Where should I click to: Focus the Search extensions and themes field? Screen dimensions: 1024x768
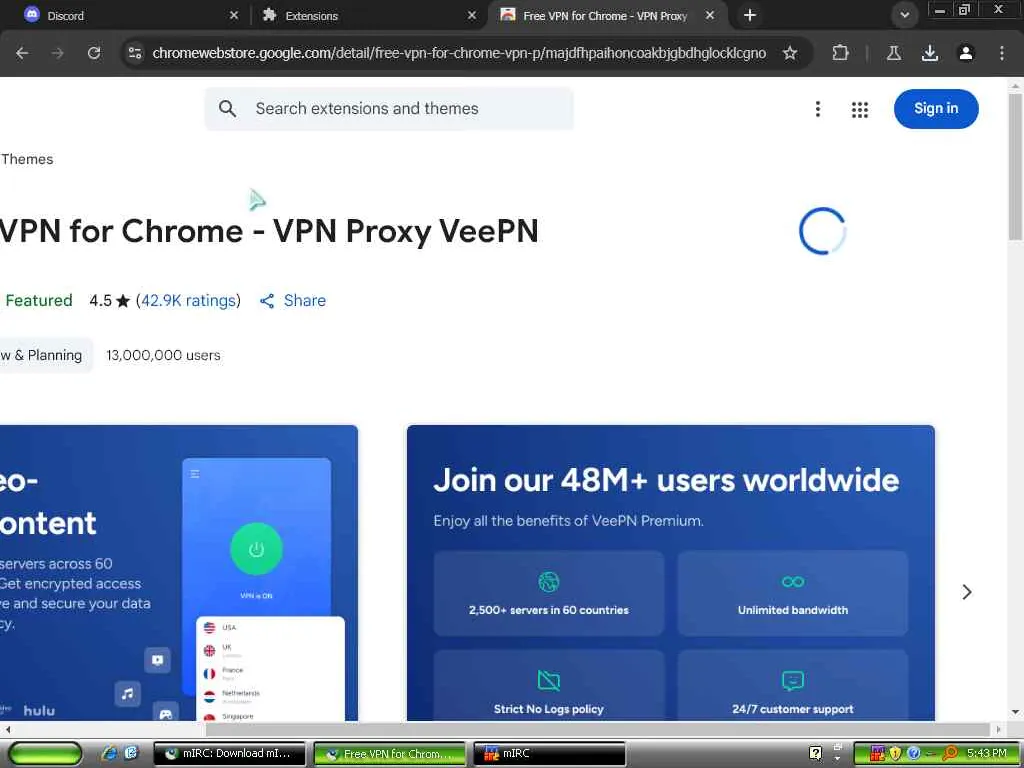coord(389,108)
